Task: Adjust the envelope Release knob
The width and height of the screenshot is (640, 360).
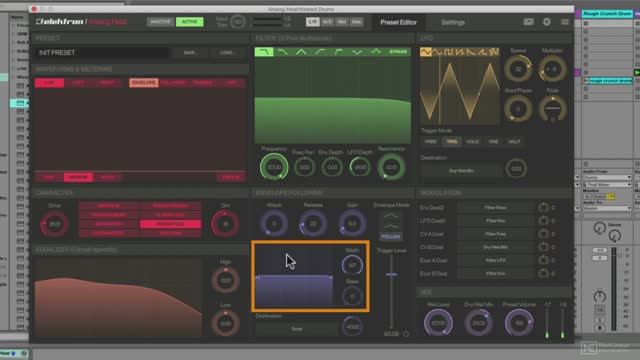Action: (x=313, y=224)
